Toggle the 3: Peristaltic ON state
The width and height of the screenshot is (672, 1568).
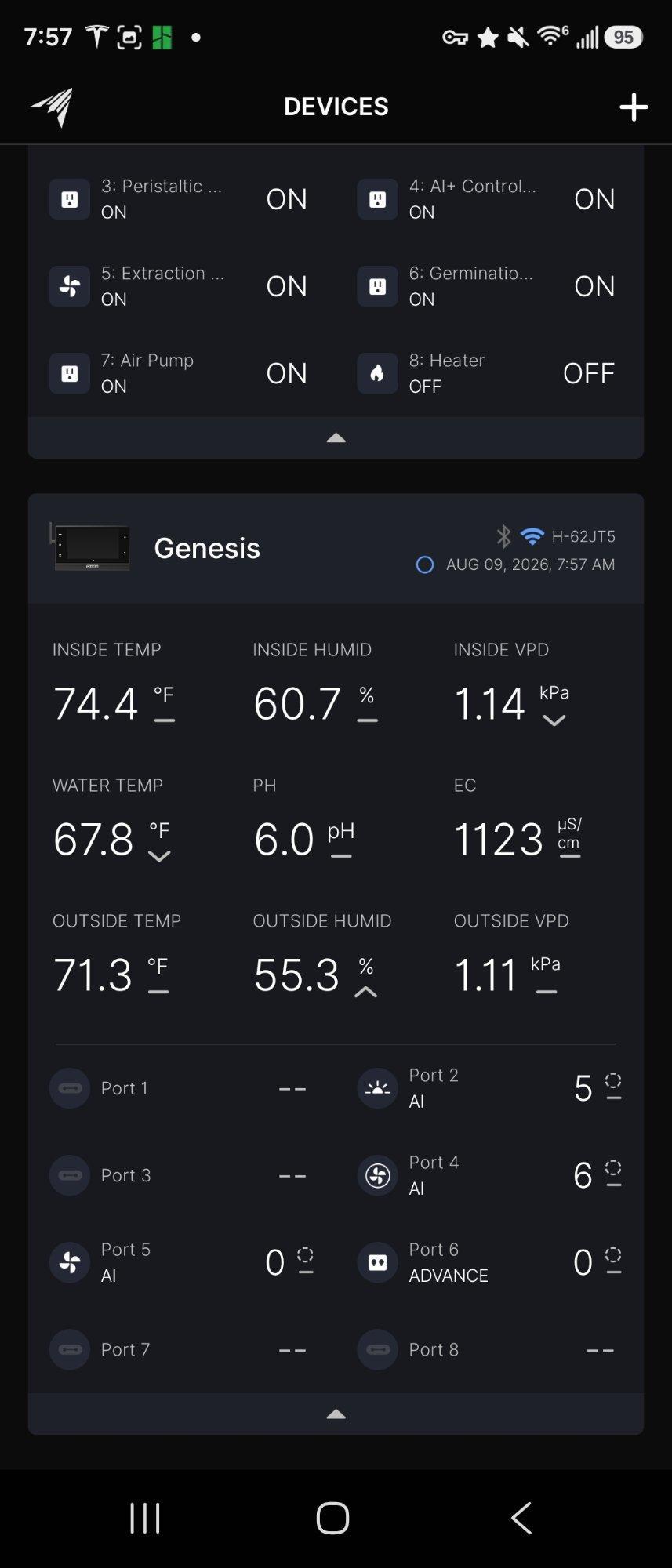(x=286, y=199)
